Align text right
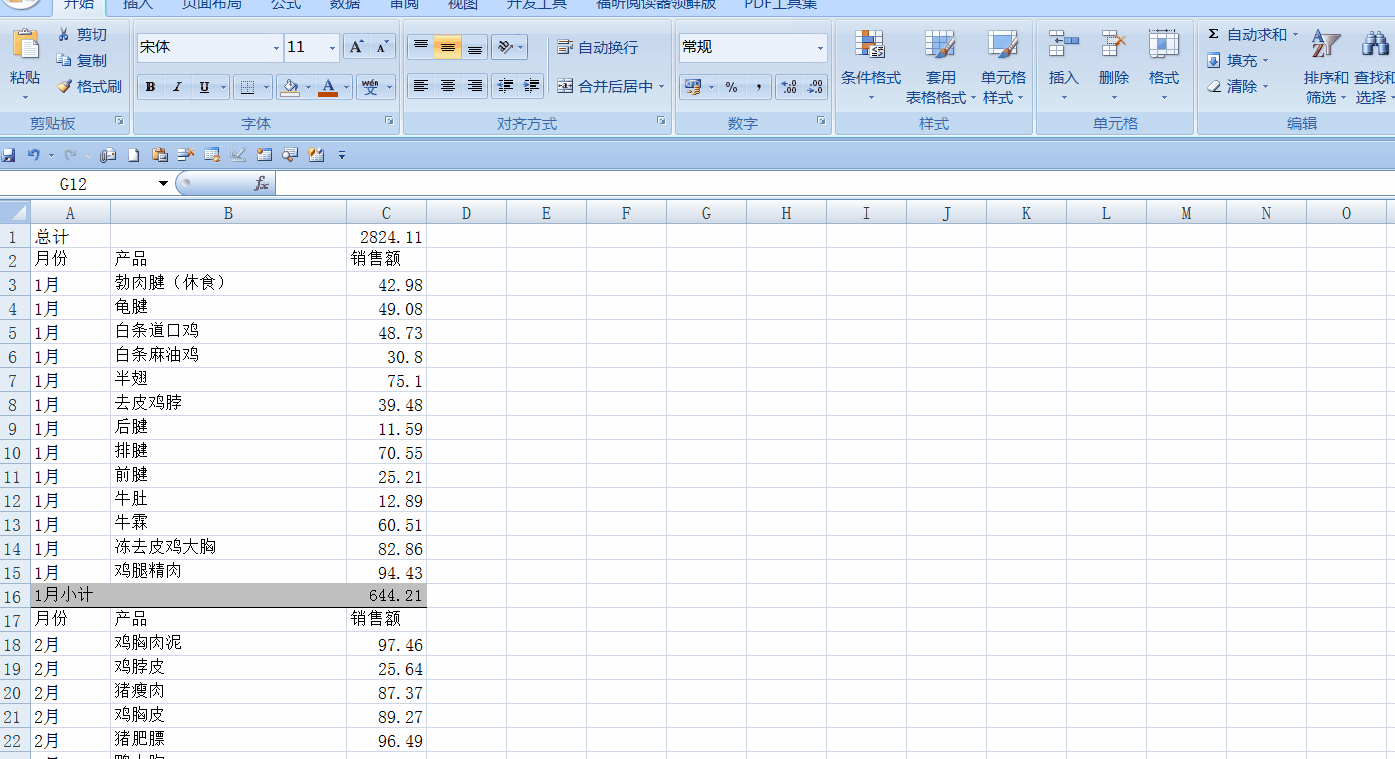The width and height of the screenshot is (1395, 759). (x=475, y=87)
